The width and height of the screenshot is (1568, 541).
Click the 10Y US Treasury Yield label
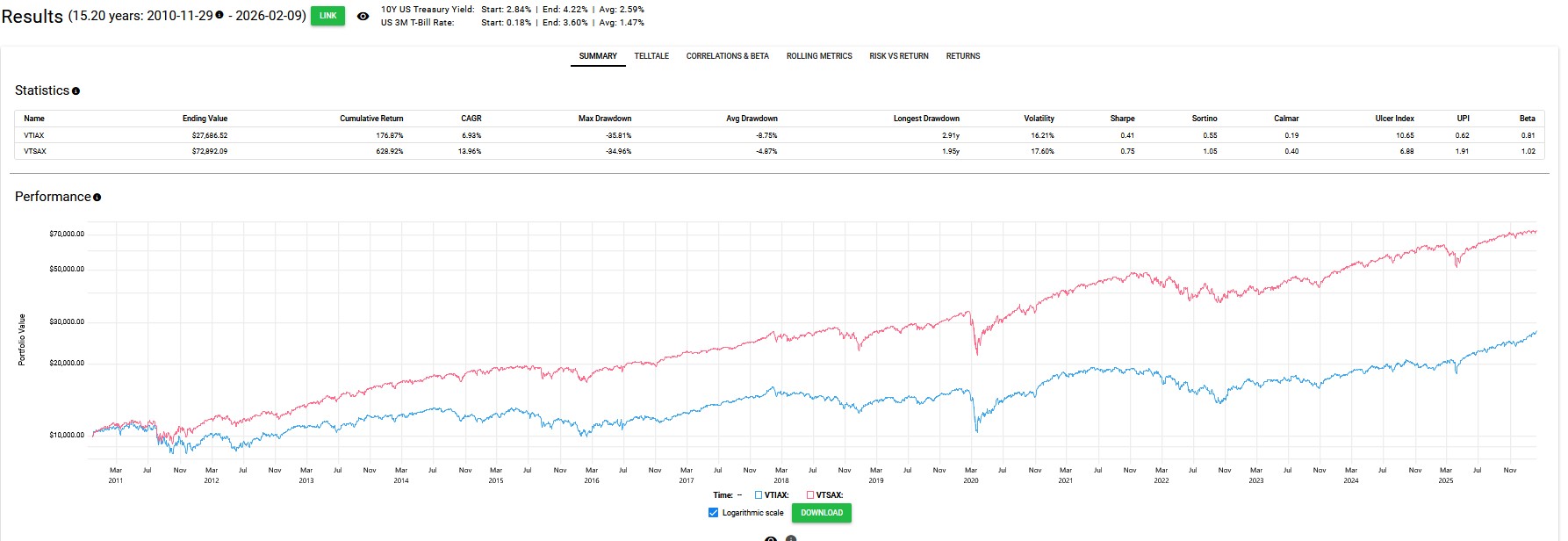pos(428,10)
